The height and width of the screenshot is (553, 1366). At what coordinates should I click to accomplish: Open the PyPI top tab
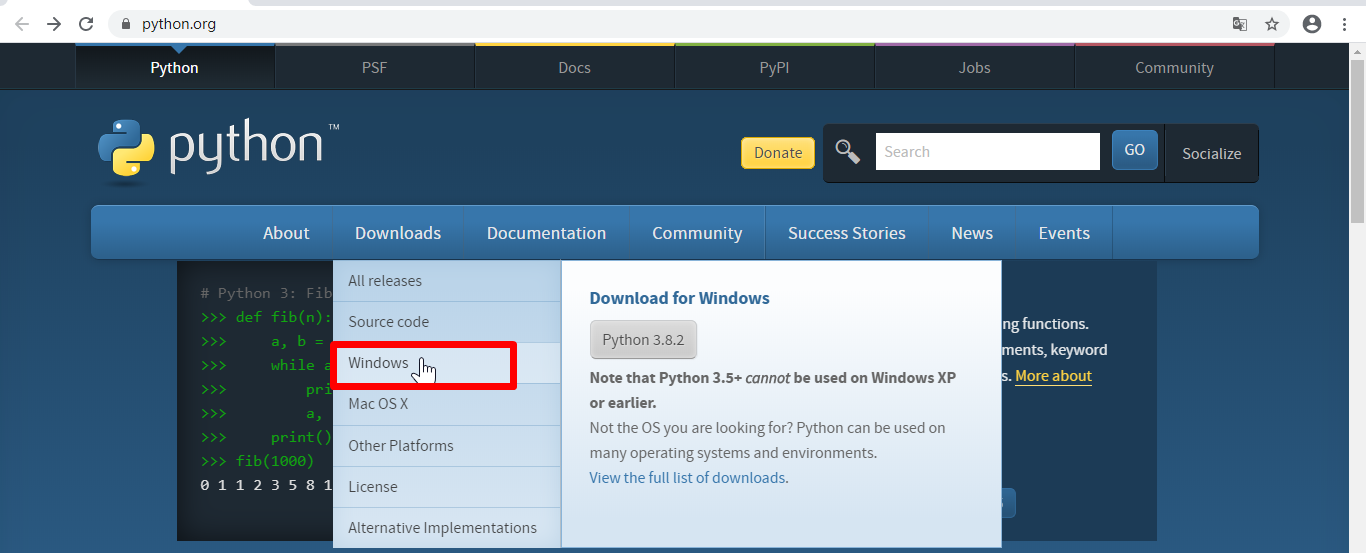point(775,67)
